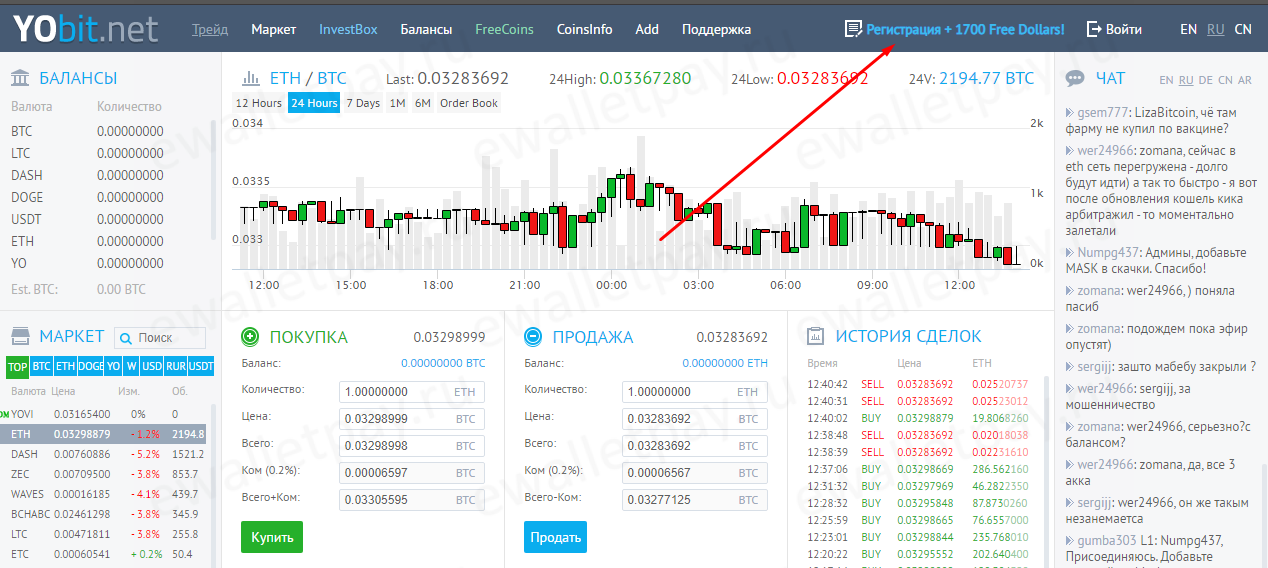Open InvestBox in the top menu

click(348, 29)
